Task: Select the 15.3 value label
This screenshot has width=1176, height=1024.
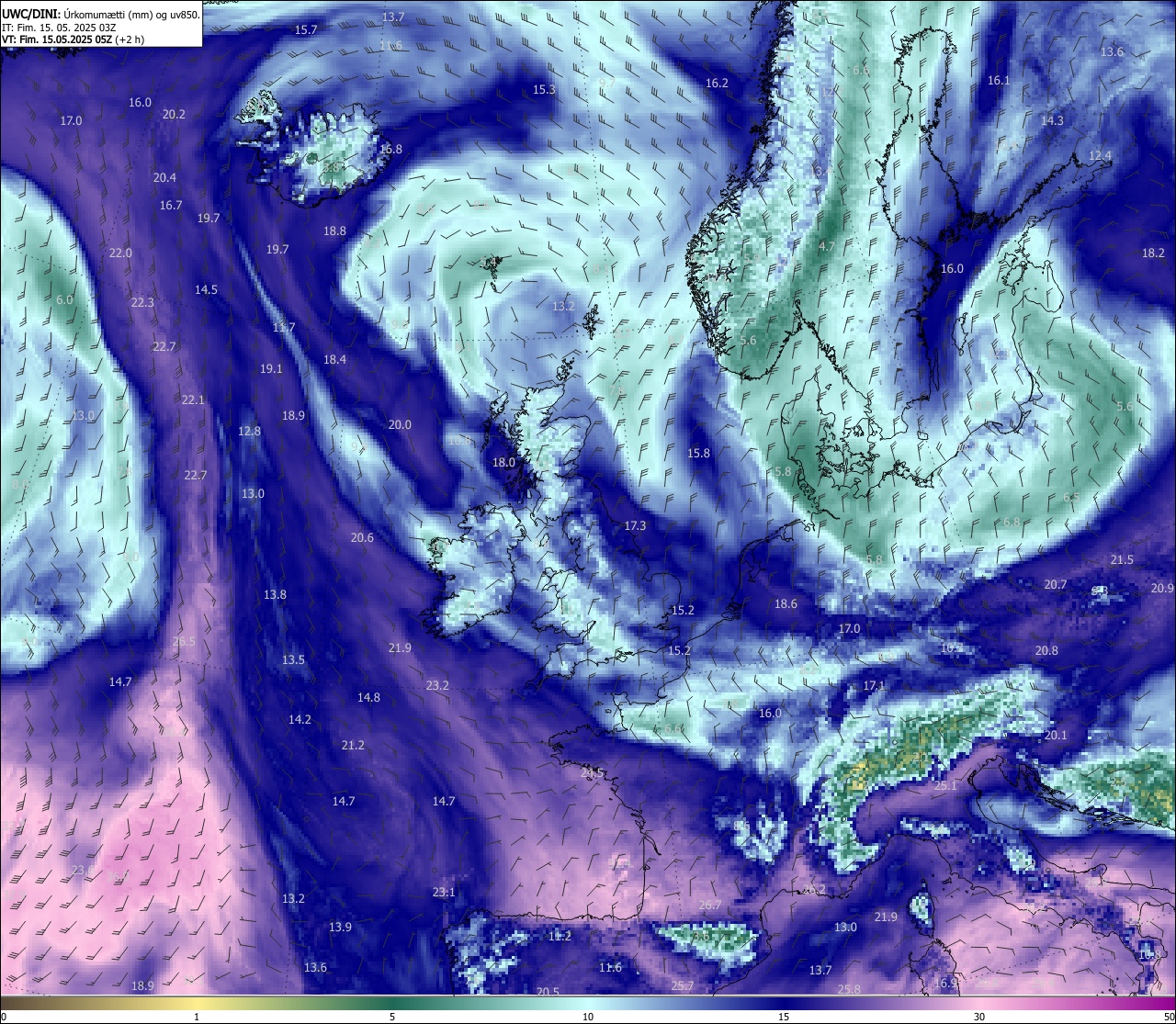Action: tap(544, 90)
